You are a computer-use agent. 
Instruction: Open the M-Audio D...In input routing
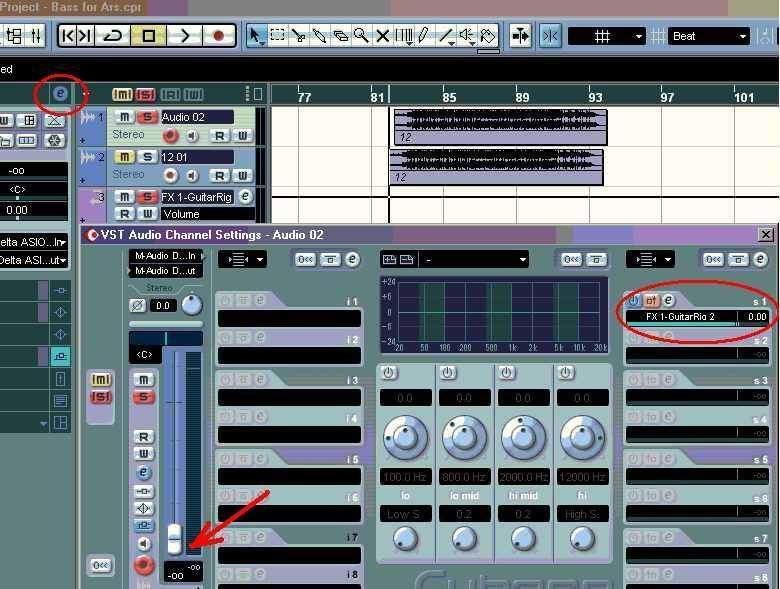coord(165,256)
